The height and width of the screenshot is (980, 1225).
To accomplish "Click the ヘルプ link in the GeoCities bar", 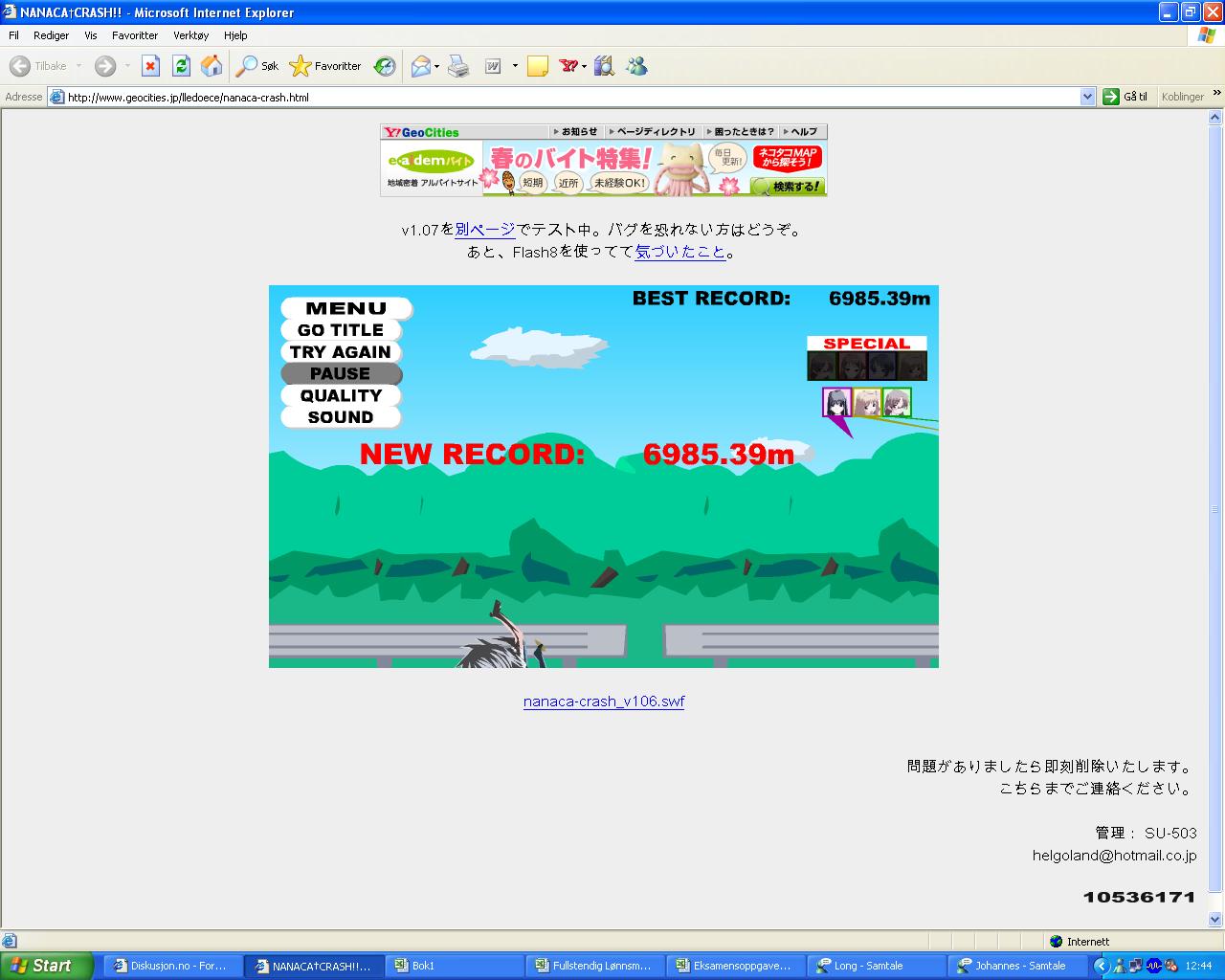I will pos(801,132).
